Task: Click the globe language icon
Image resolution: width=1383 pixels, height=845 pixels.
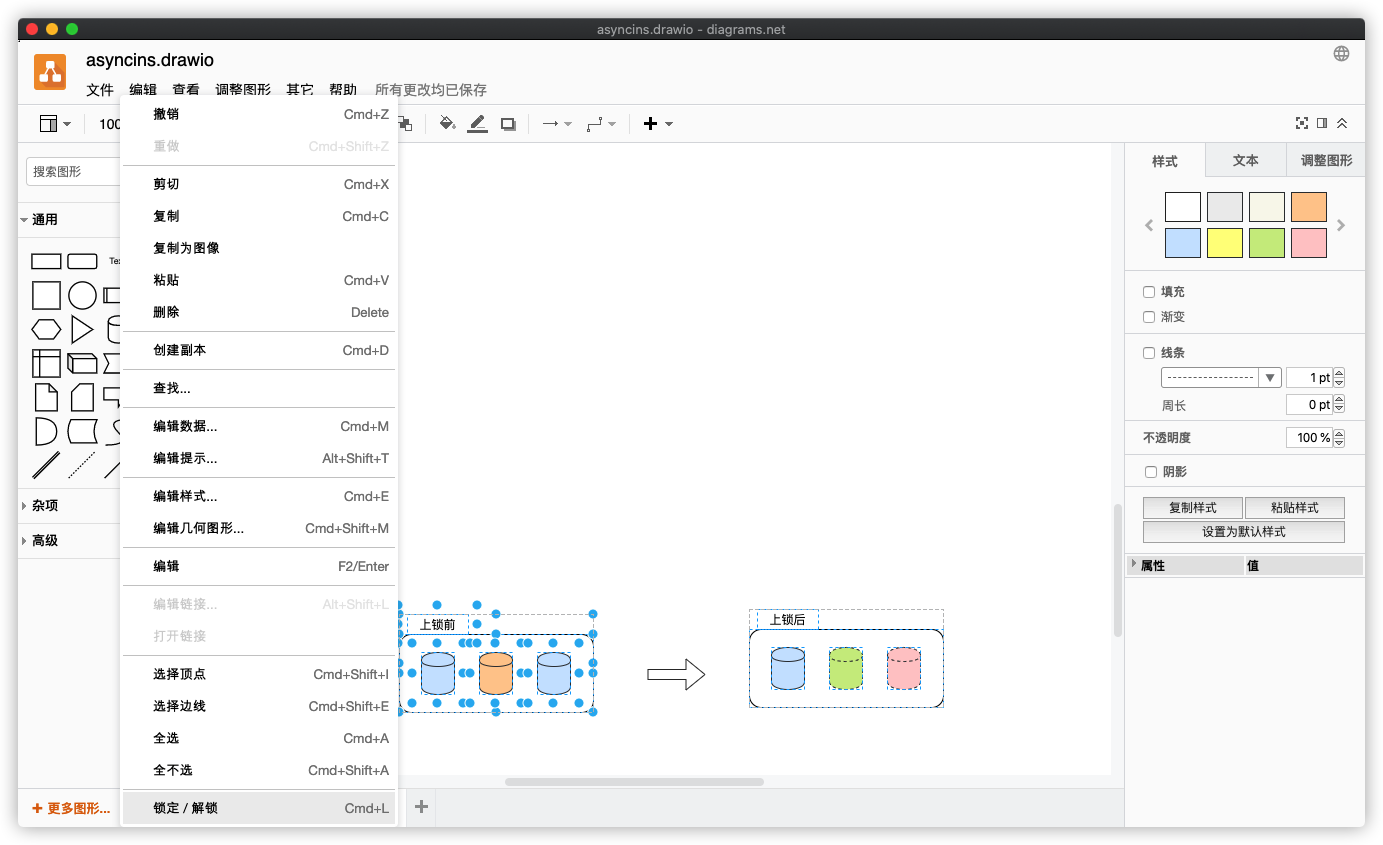Action: click(x=1341, y=54)
